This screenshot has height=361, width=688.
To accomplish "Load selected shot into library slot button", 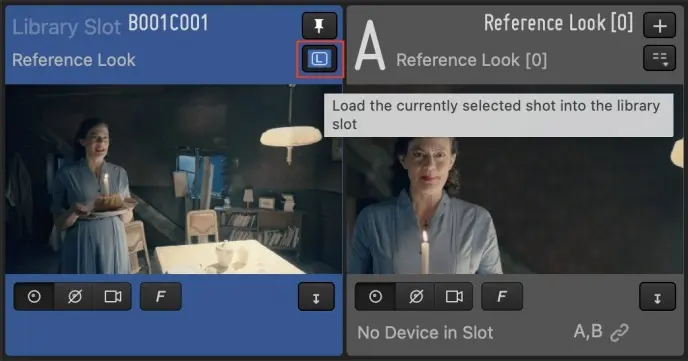I will pos(319,58).
